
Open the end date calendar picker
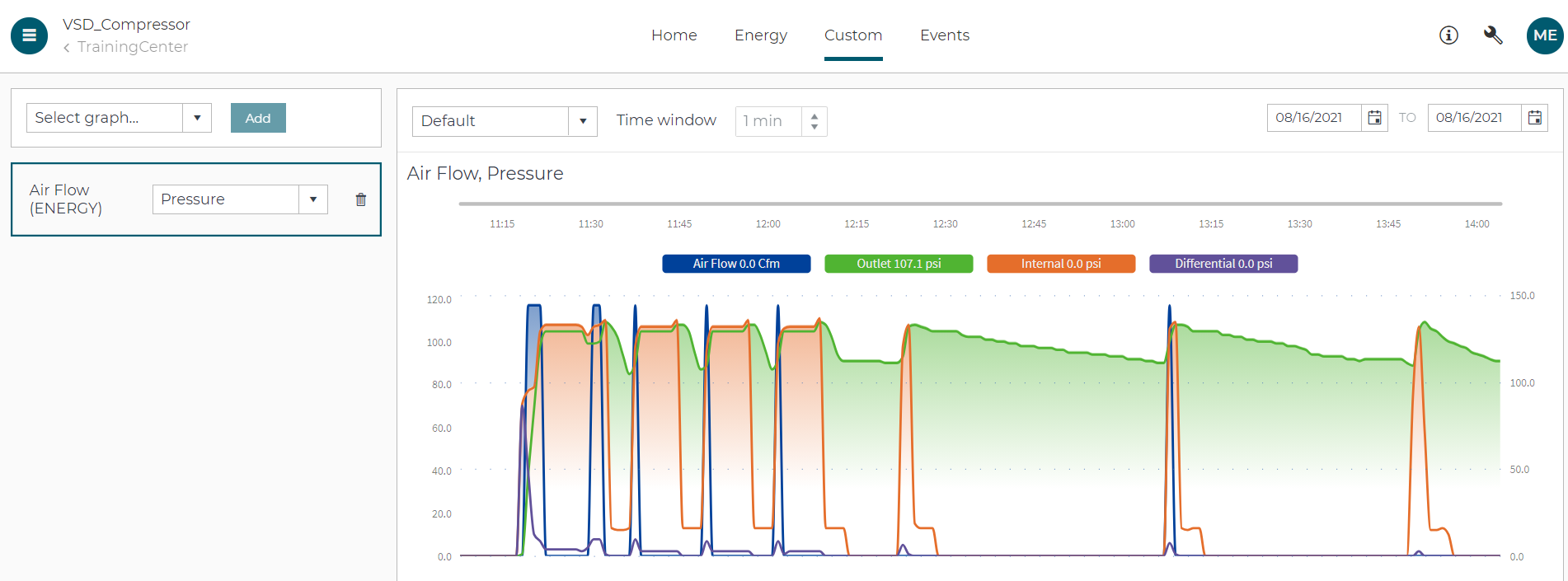pos(1534,118)
